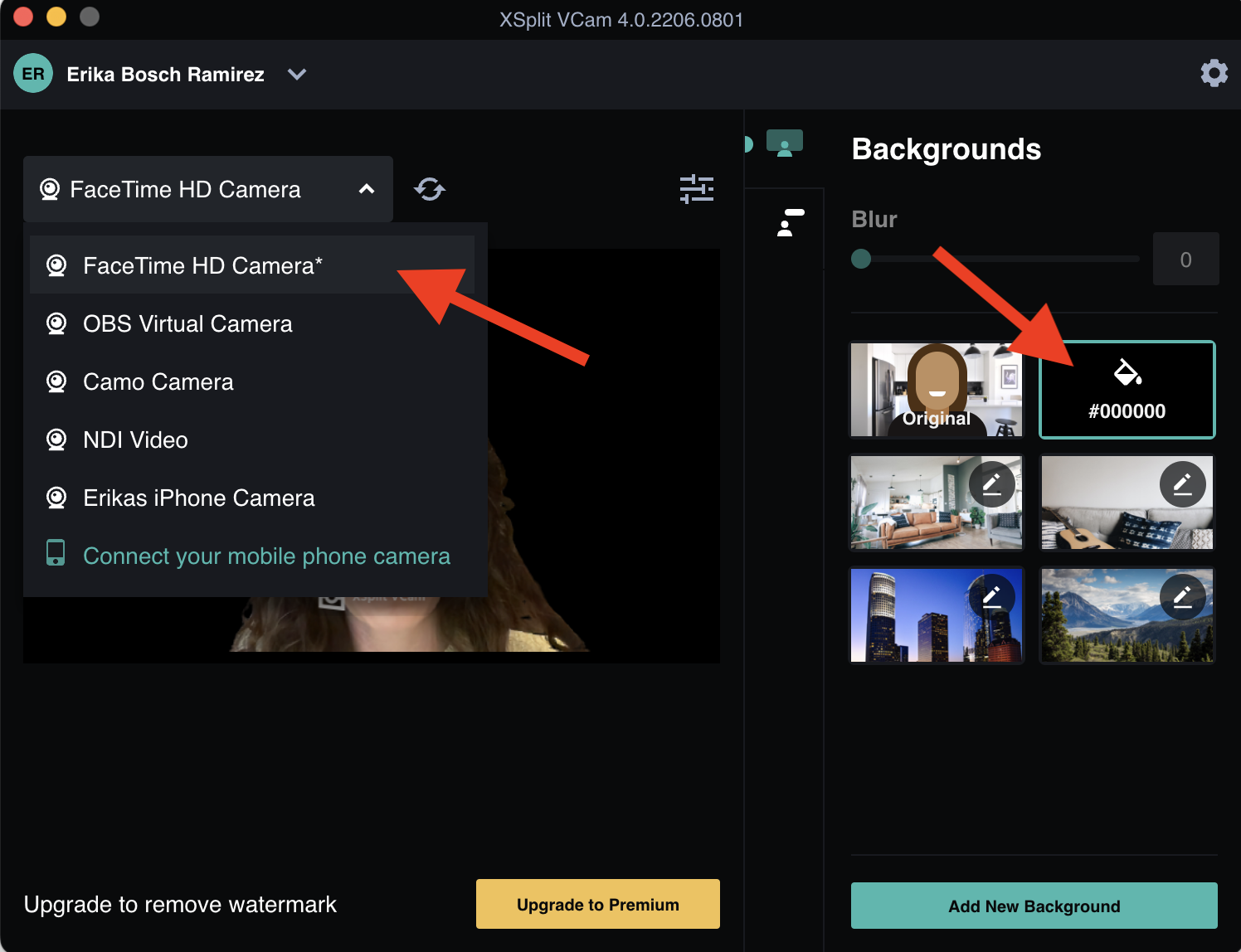Open the camera adjustments sliders icon
Image resolution: width=1241 pixels, height=952 pixels.
[697, 189]
